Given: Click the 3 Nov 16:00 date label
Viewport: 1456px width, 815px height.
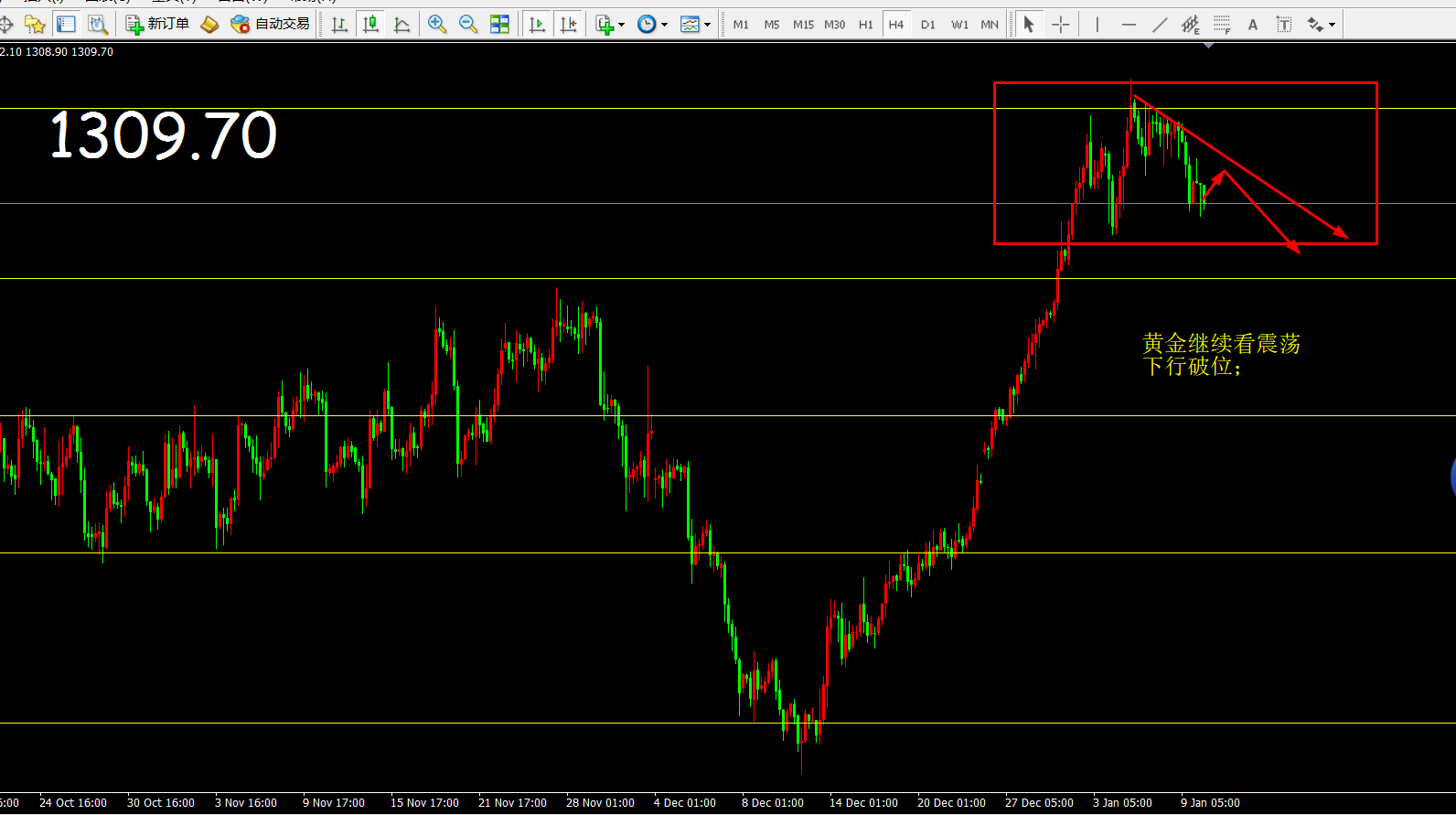Looking at the screenshot, I should (x=246, y=803).
